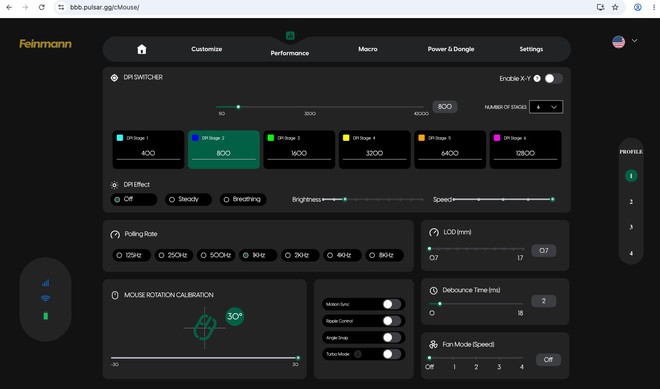Switch to profile 4
660x389 pixels.
point(631,253)
